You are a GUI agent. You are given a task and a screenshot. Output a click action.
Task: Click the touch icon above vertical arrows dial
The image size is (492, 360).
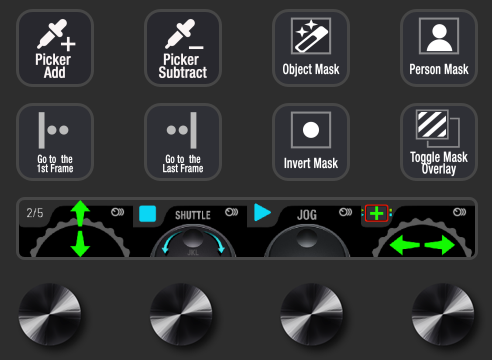click(117, 212)
